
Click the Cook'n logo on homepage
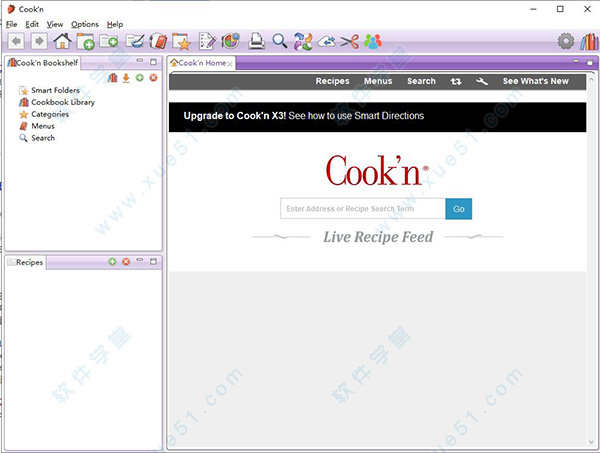pyautogui.click(x=377, y=171)
